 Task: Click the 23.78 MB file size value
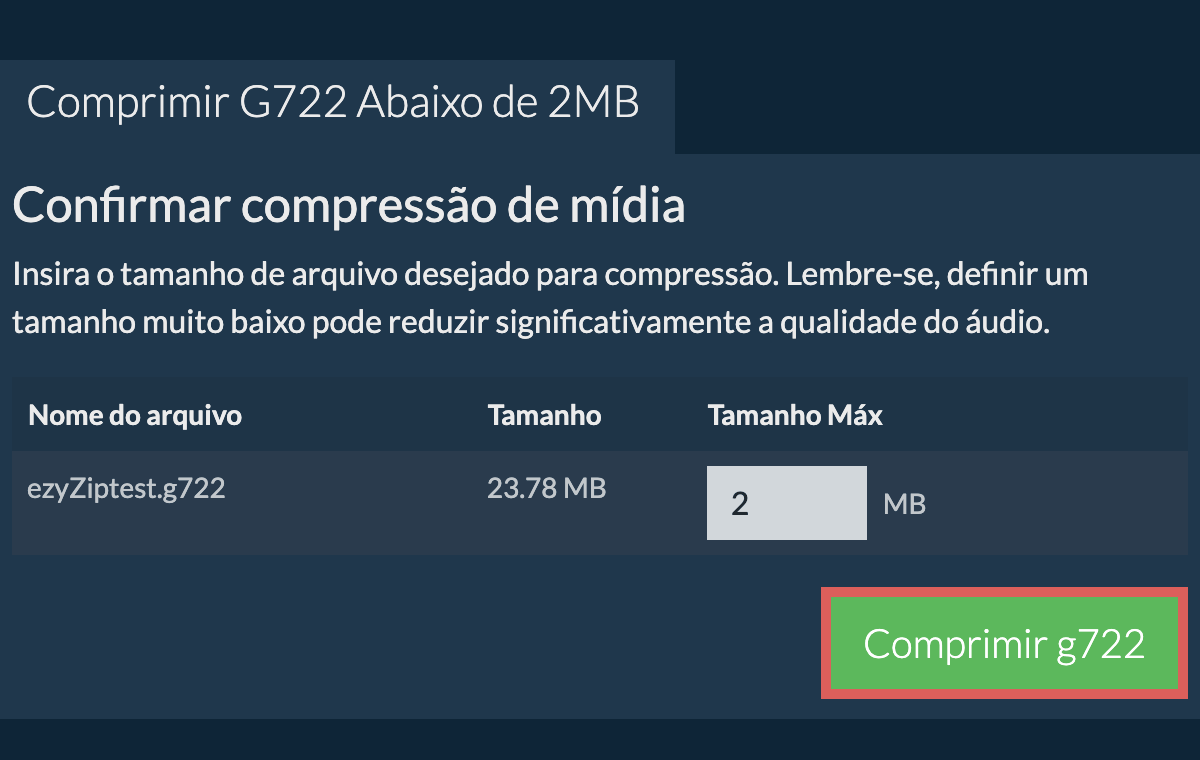click(546, 488)
